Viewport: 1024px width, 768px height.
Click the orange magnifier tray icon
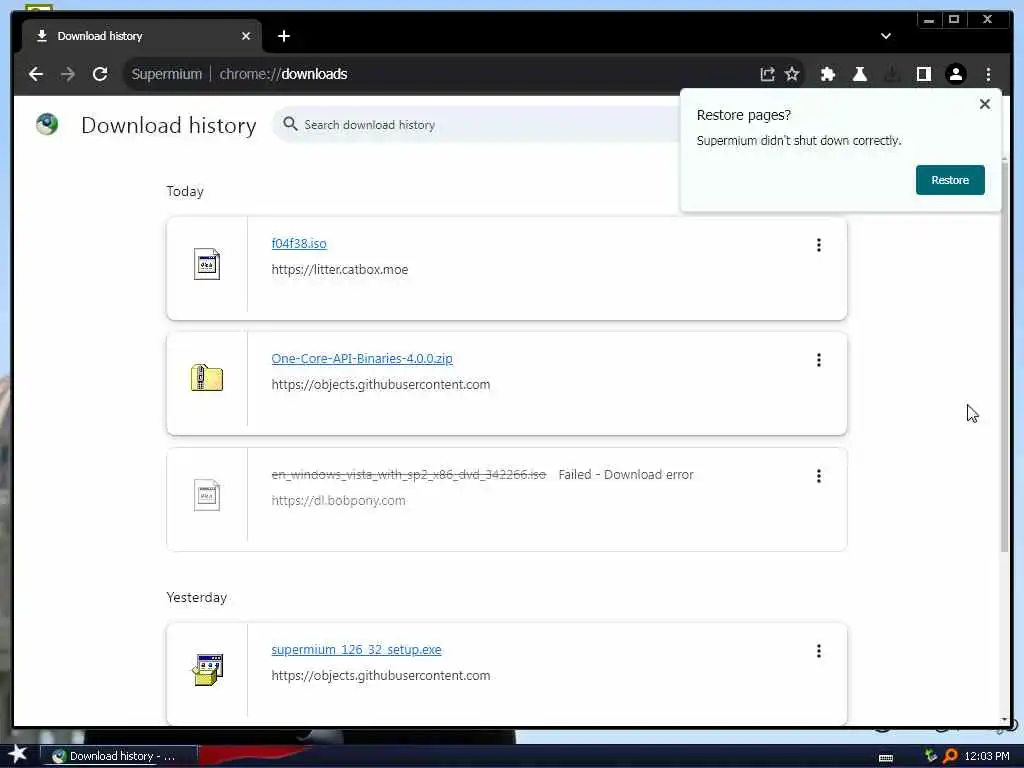[950, 756]
